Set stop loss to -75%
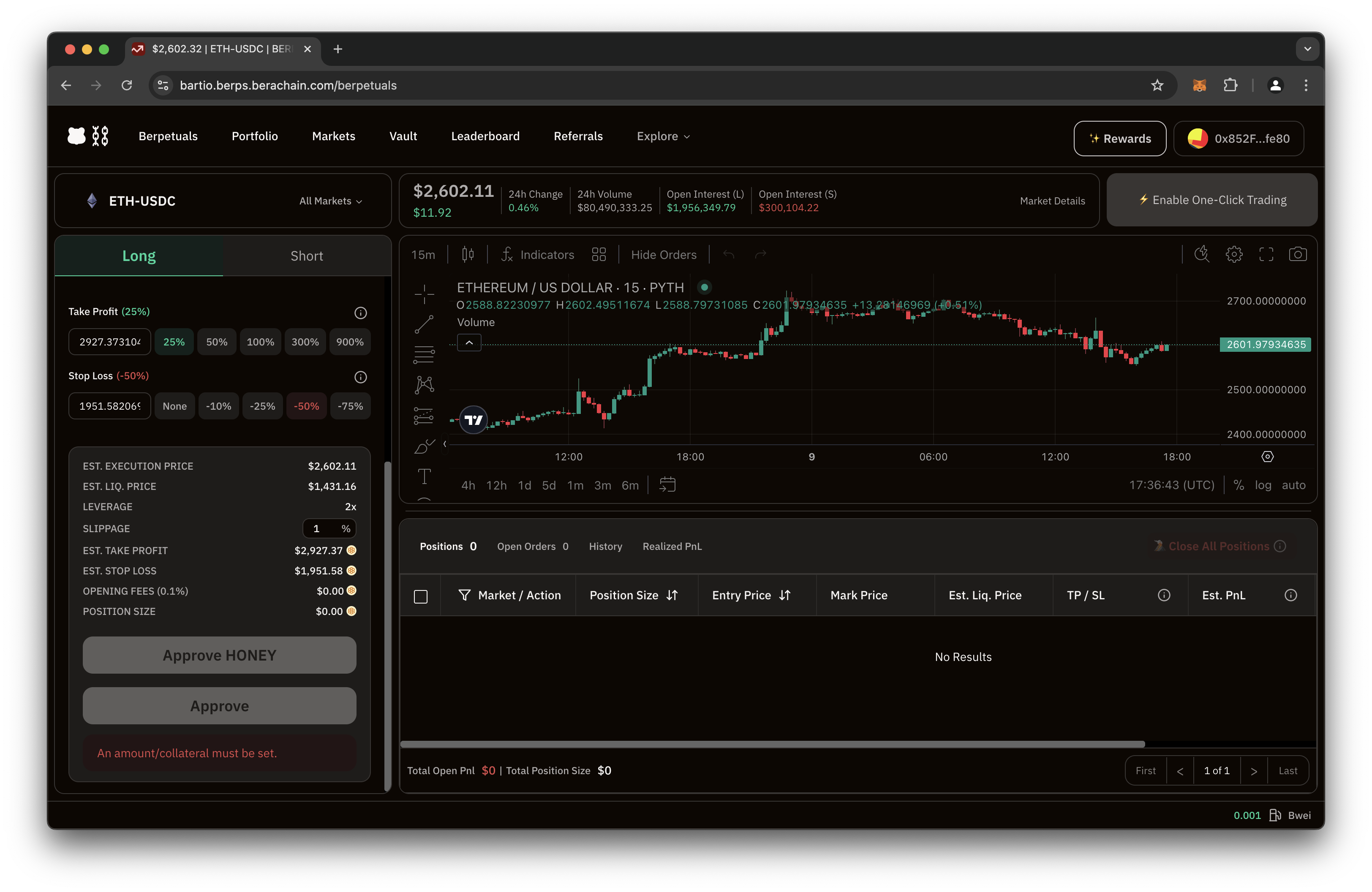The width and height of the screenshot is (1372, 892). tap(351, 406)
